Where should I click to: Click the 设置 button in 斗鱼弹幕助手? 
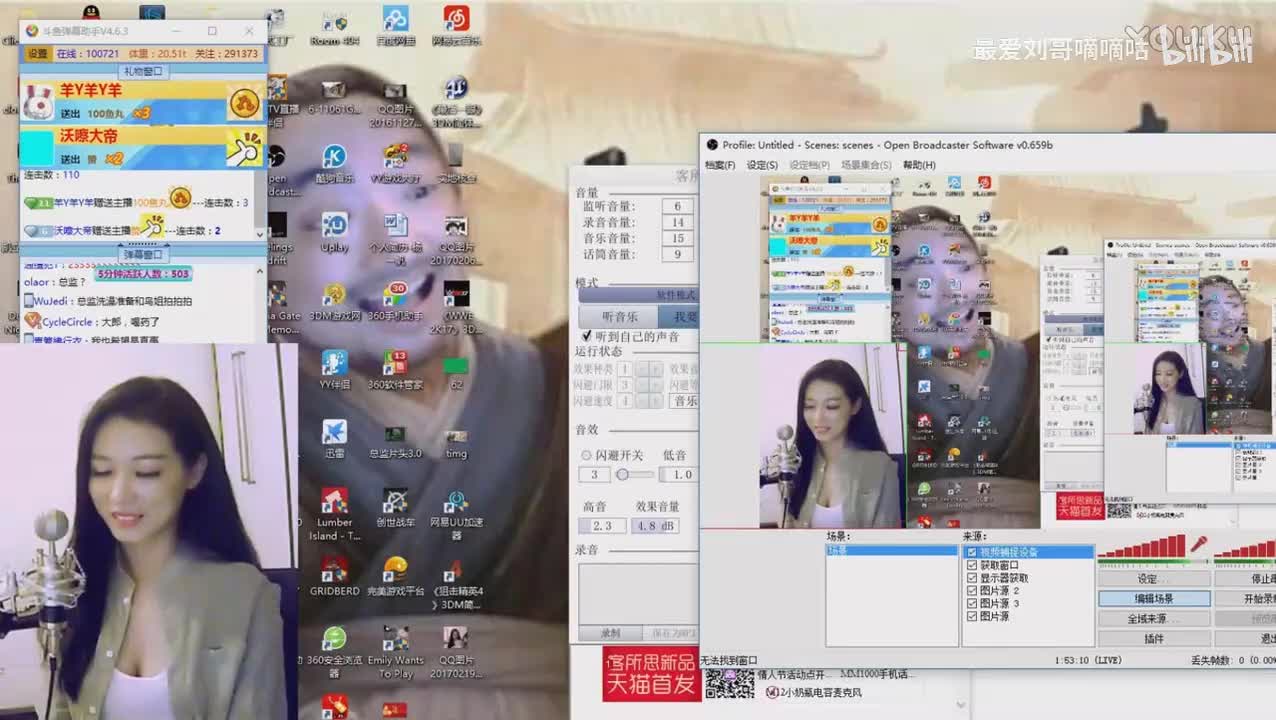click(38, 53)
